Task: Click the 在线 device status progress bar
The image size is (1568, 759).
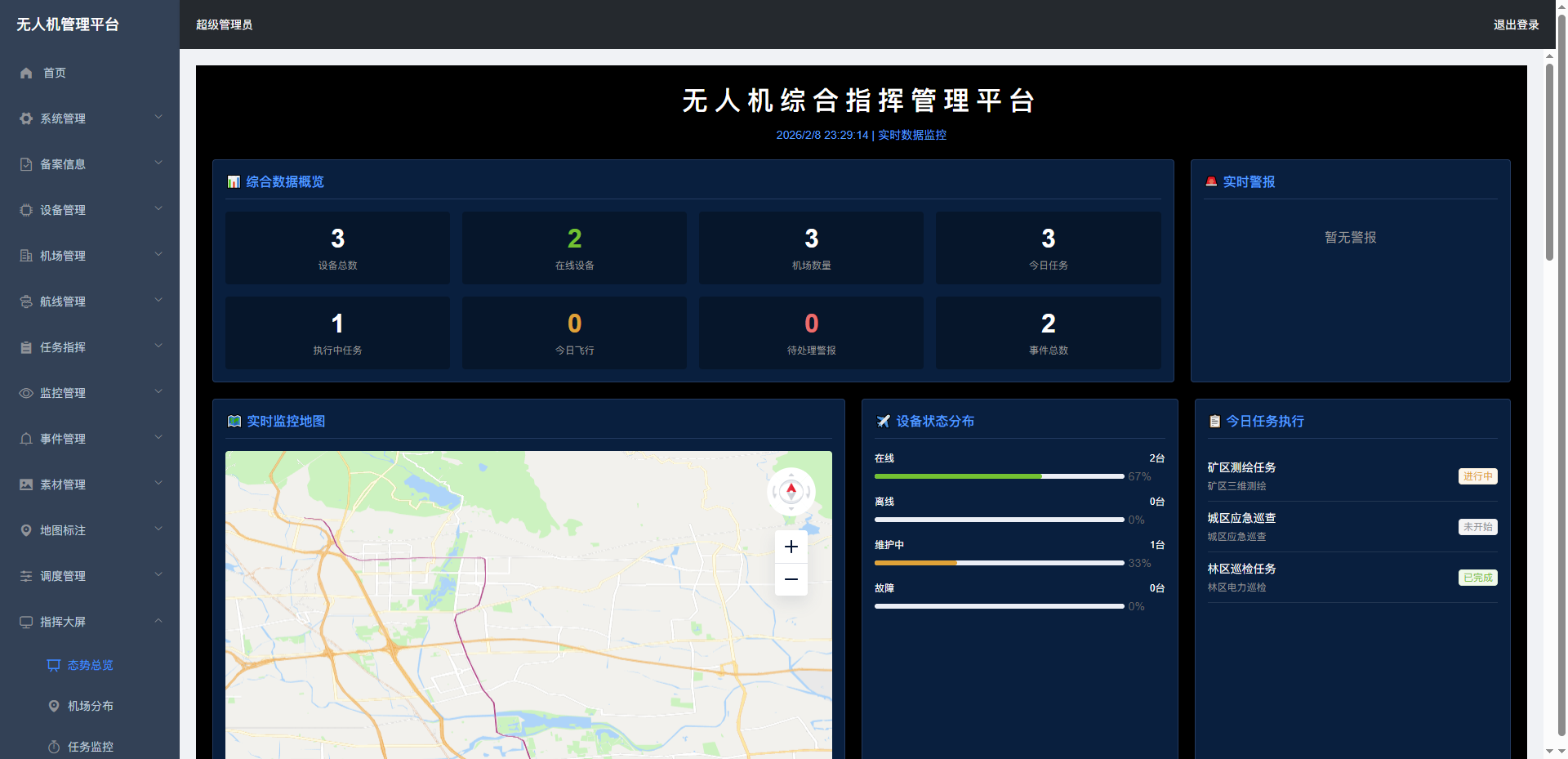Action: coord(999,476)
